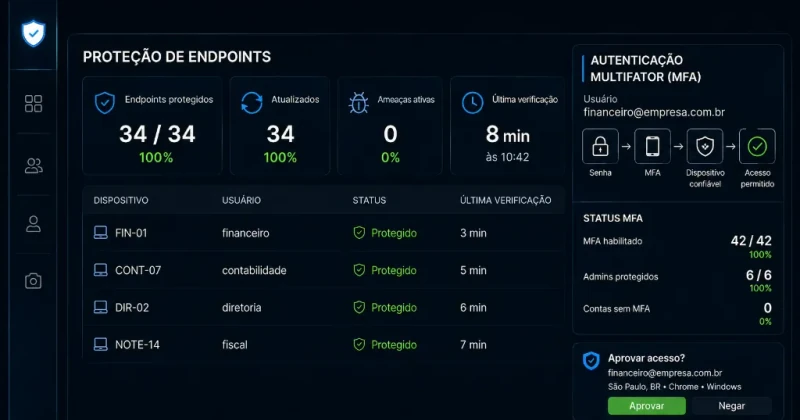Click the 7 min last check value

(x=473, y=345)
